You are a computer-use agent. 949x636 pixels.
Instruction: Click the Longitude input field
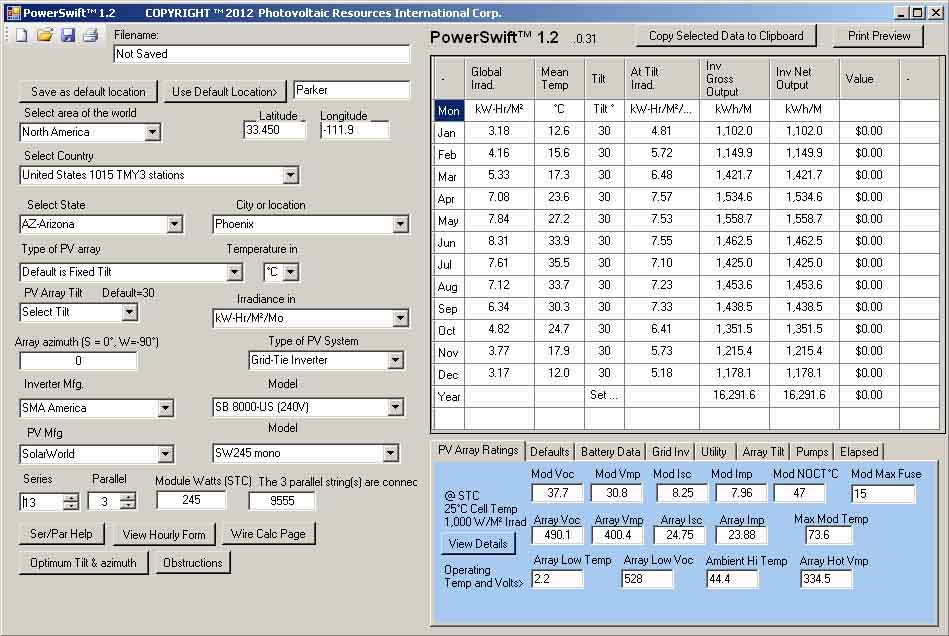355,130
